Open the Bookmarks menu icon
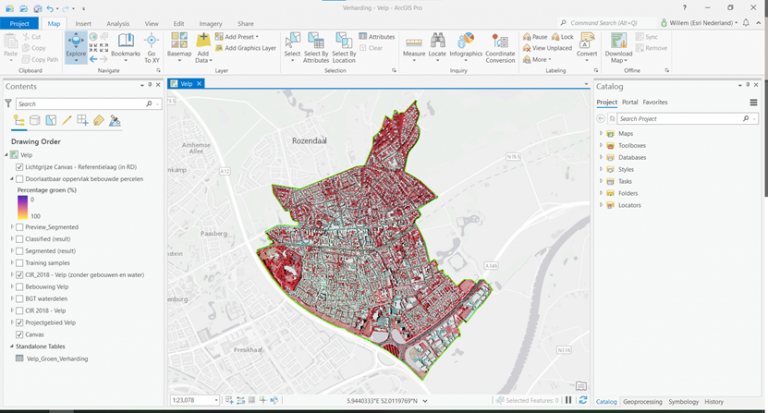The image size is (768, 413). 125,44
